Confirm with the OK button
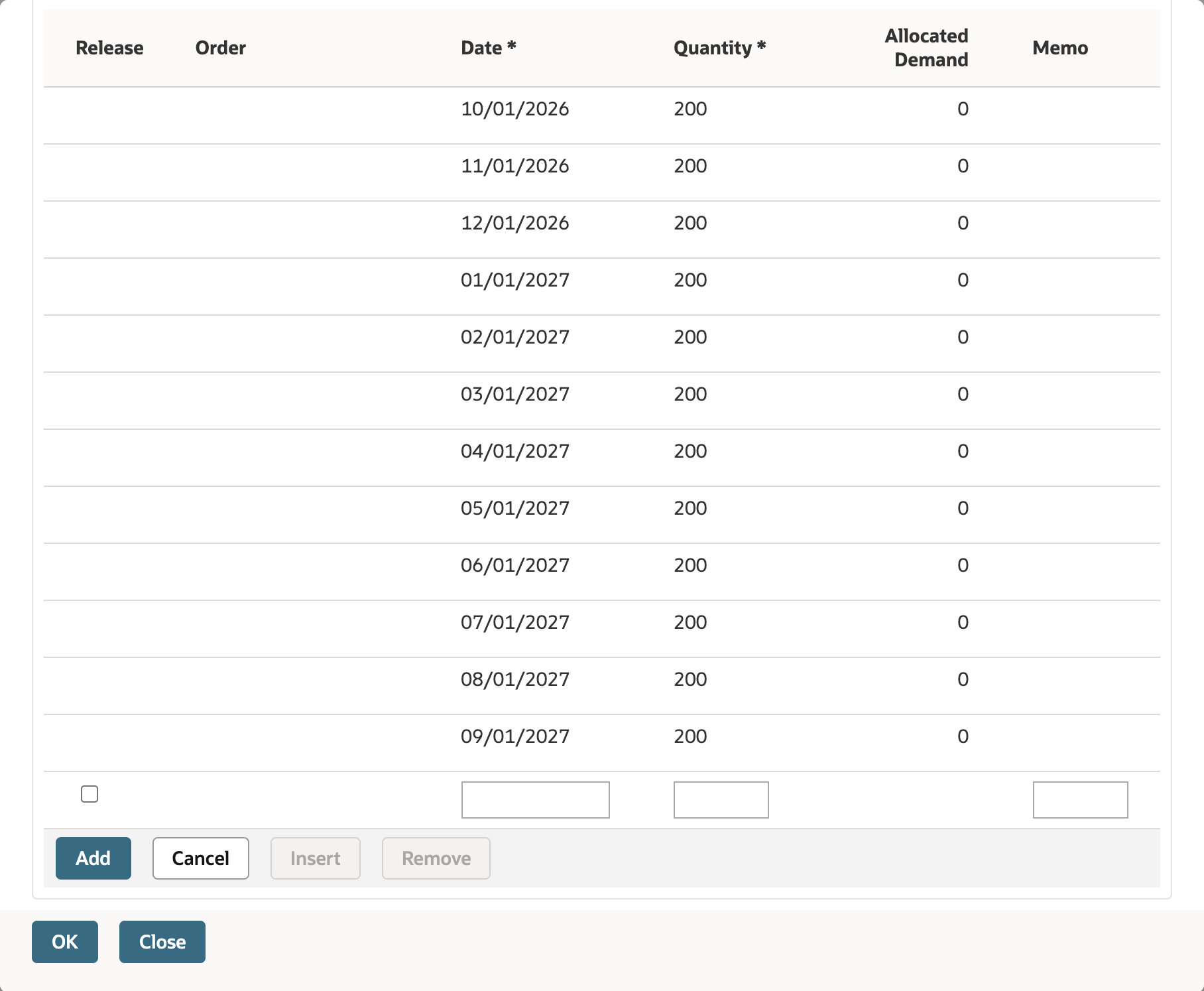 pos(65,942)
